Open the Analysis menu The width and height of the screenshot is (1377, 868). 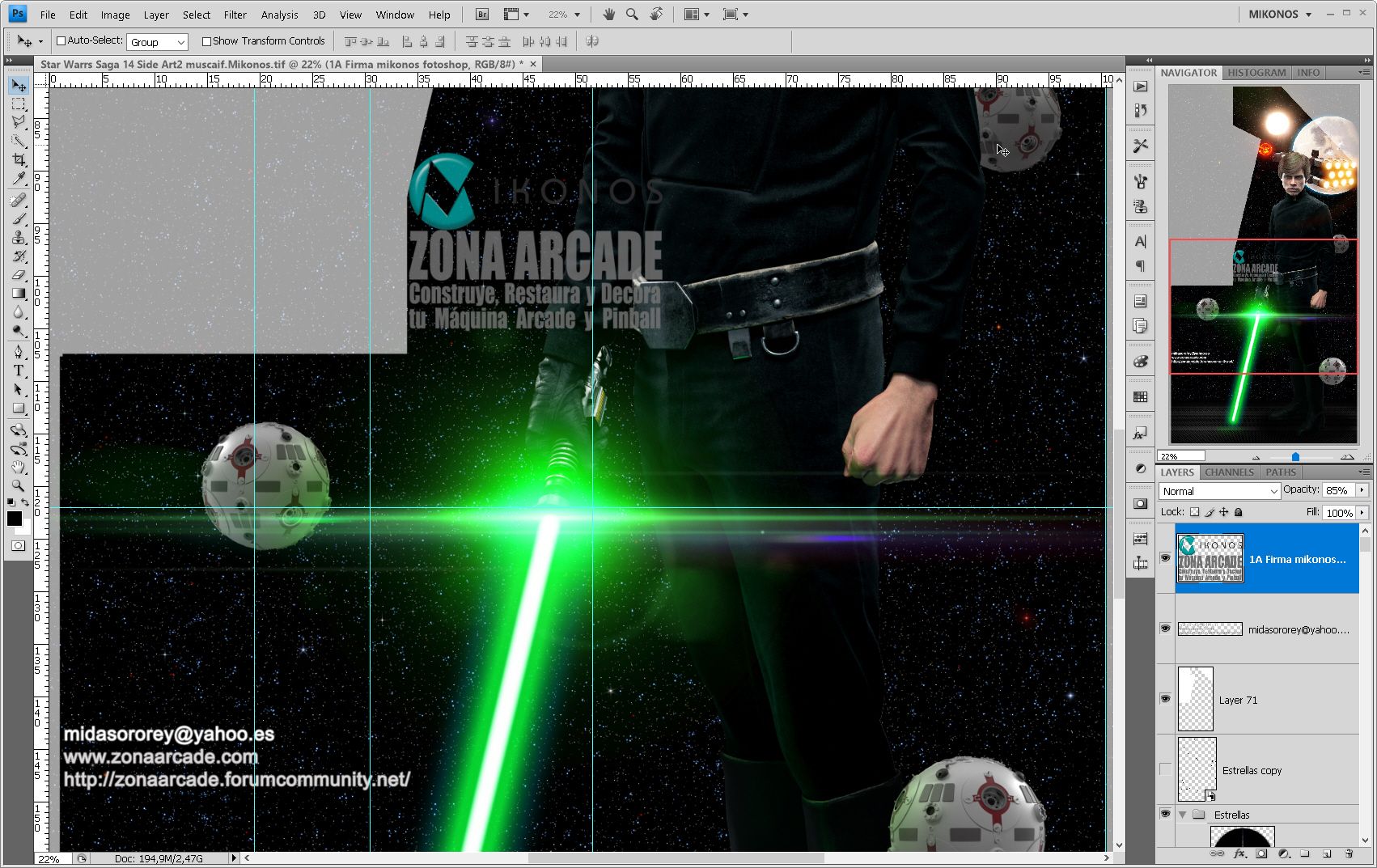click(x=280, y=15)
